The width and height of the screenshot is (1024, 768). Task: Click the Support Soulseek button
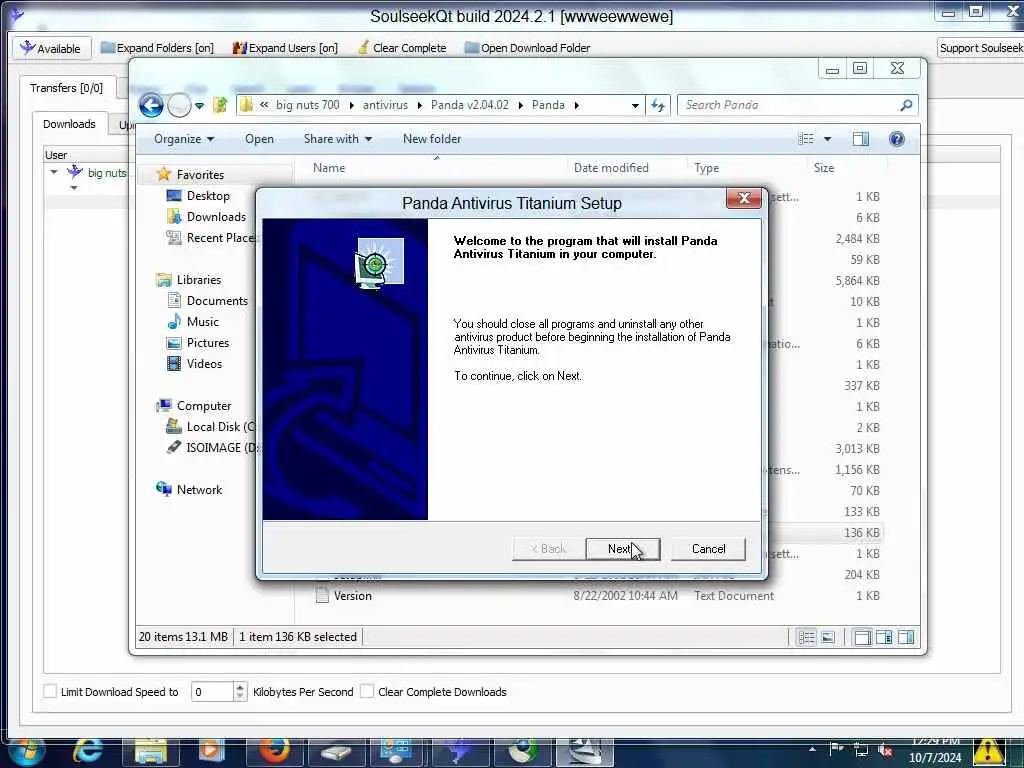980,48
